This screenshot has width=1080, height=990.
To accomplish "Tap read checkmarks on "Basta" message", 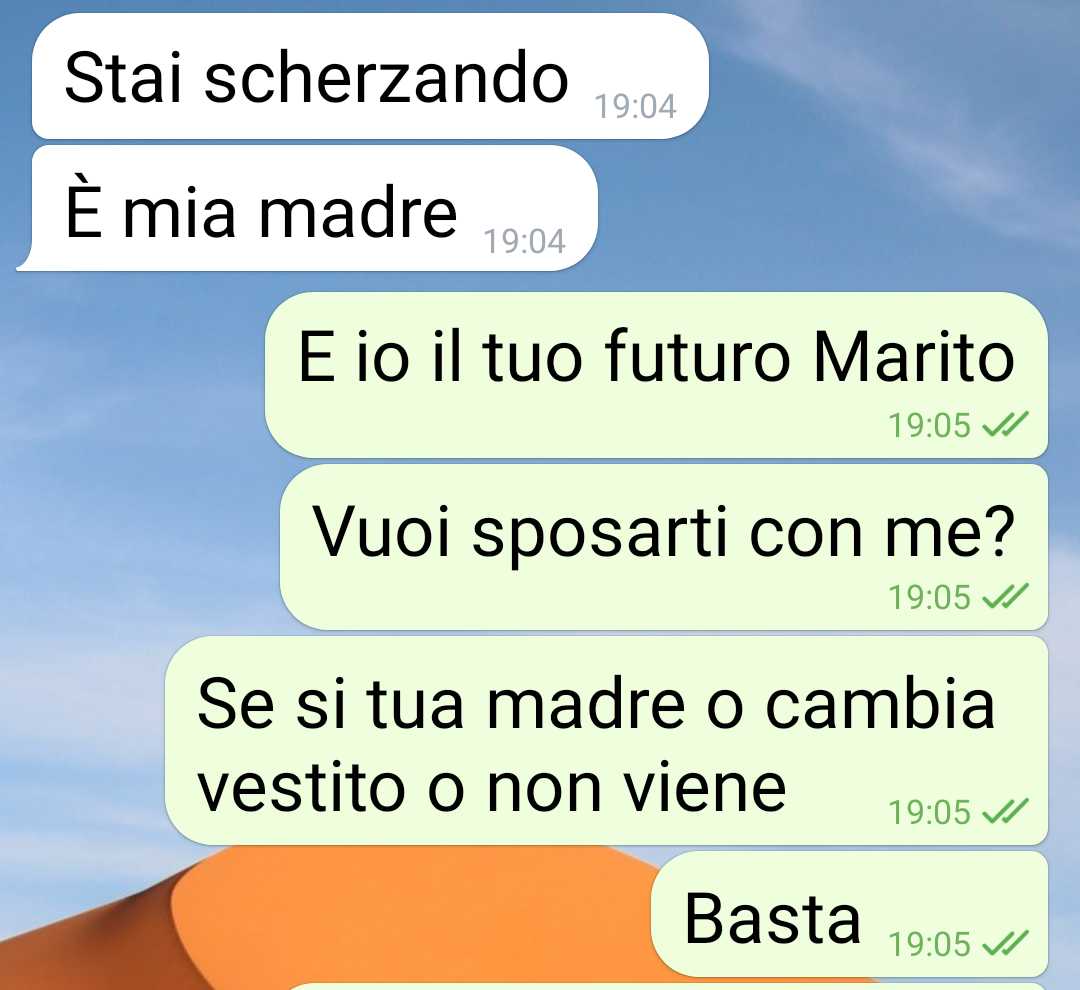I will (1005, 943).
